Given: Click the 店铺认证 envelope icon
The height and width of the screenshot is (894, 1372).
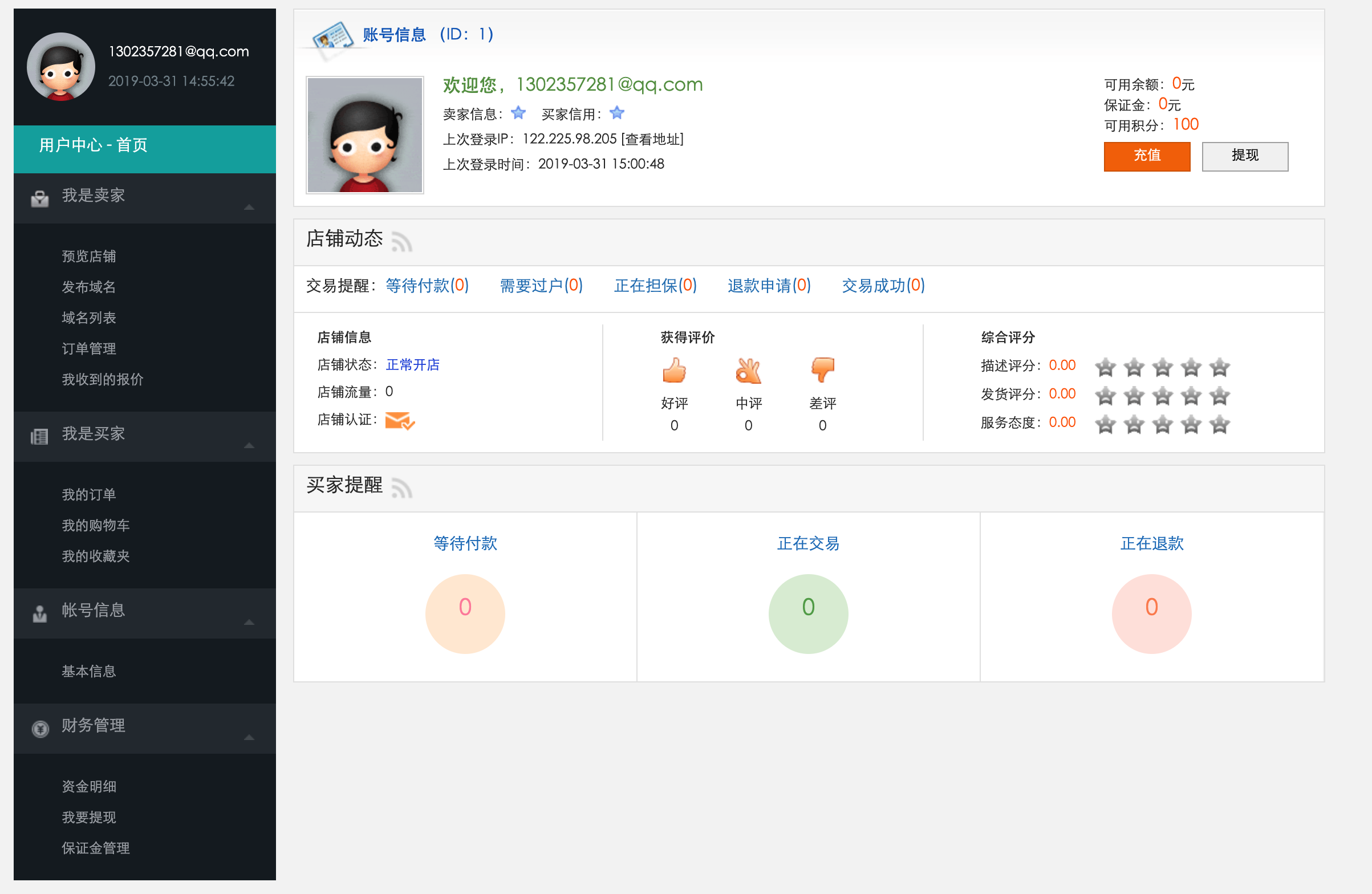Looking at the screenshot, I should tap(400, 421).
